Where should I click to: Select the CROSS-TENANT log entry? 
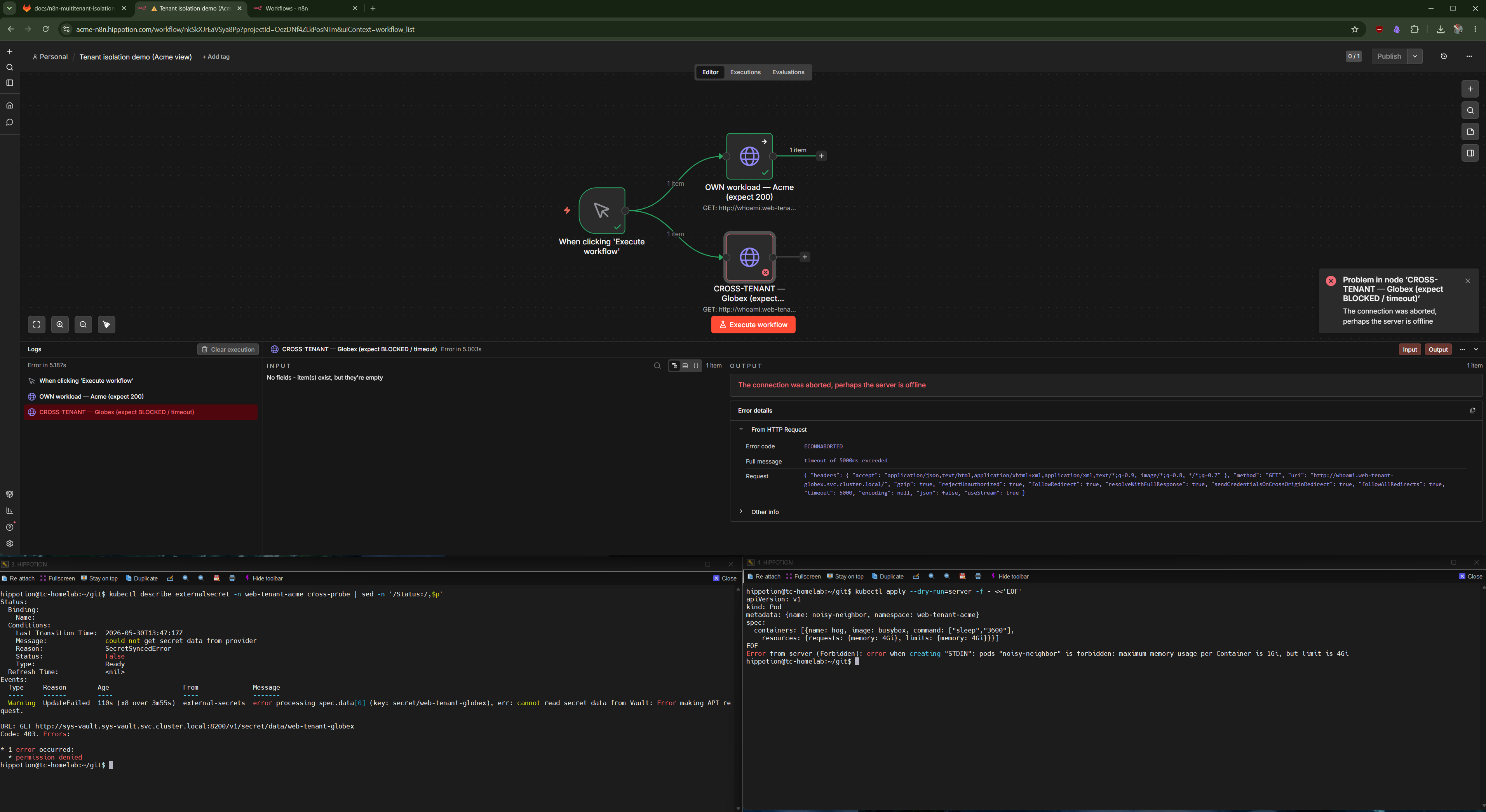click(x=141, y=412)
